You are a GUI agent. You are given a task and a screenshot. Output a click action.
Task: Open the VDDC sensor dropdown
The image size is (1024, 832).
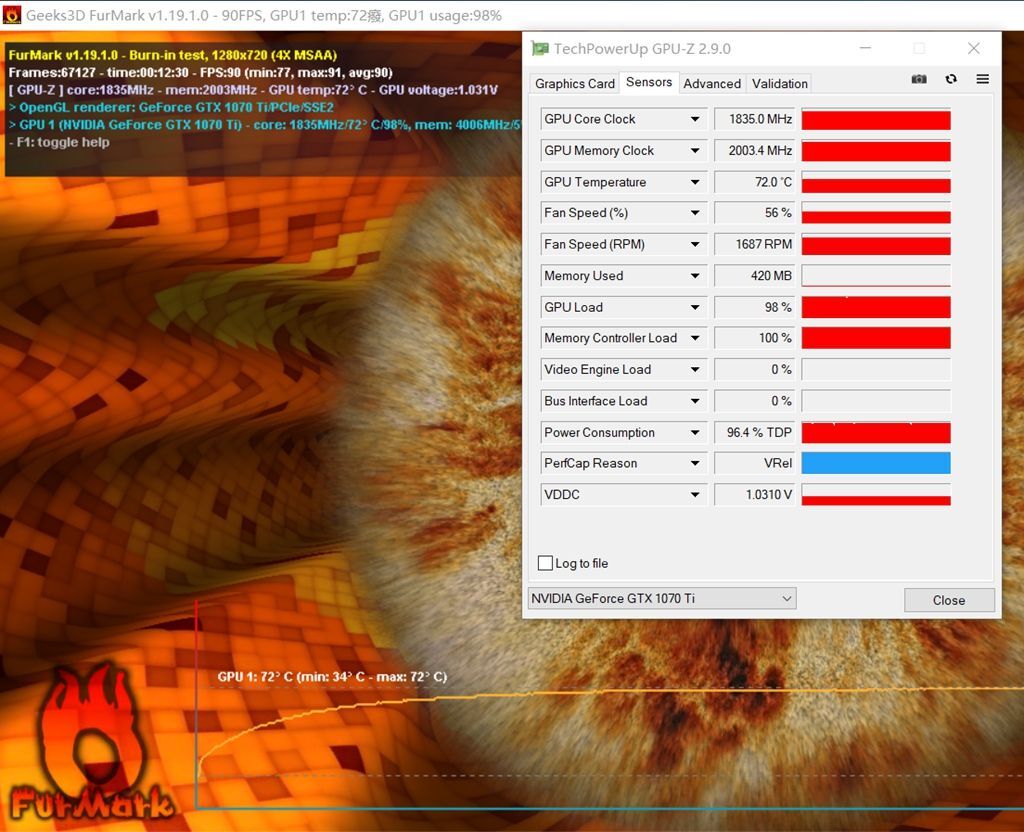click(695, 494)
